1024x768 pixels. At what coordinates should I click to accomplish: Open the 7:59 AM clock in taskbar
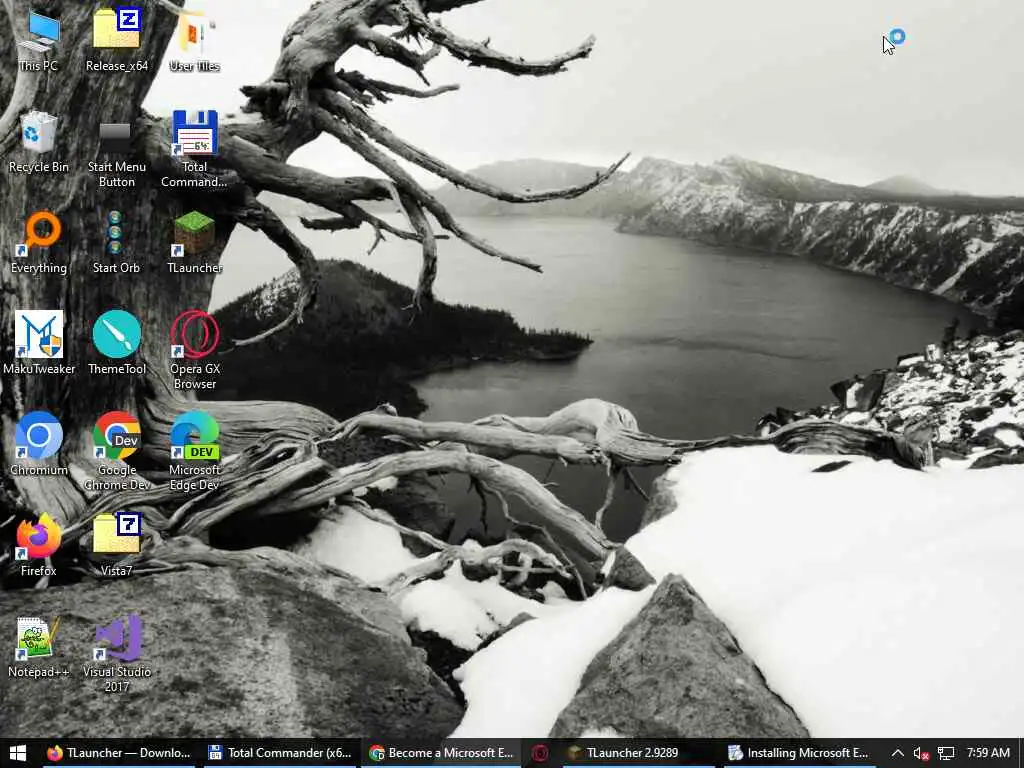coord(988,753)
